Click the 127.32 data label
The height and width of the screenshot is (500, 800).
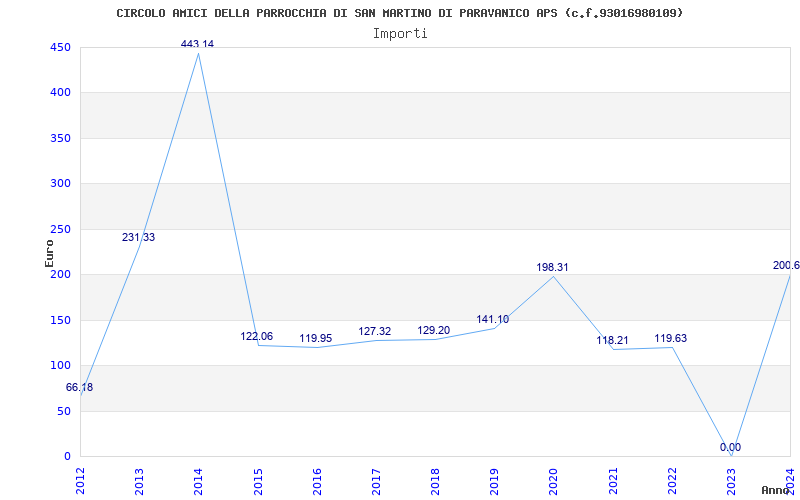click(x=374, y=331)
